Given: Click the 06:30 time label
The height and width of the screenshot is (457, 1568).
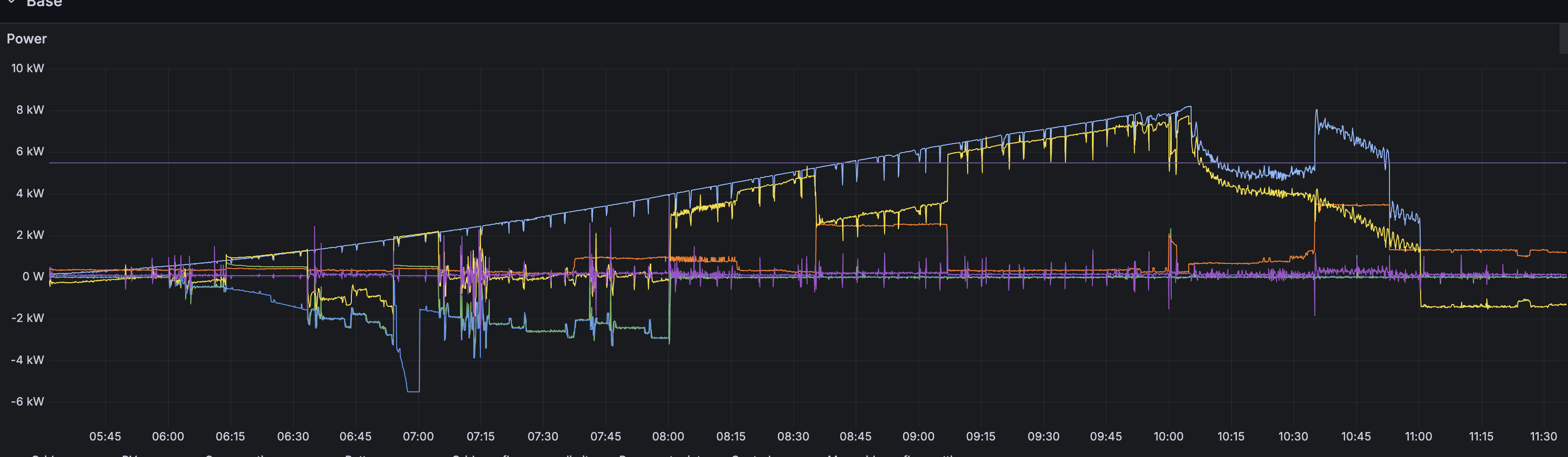Looking at the screenshot, I should (x=293, y=436).
